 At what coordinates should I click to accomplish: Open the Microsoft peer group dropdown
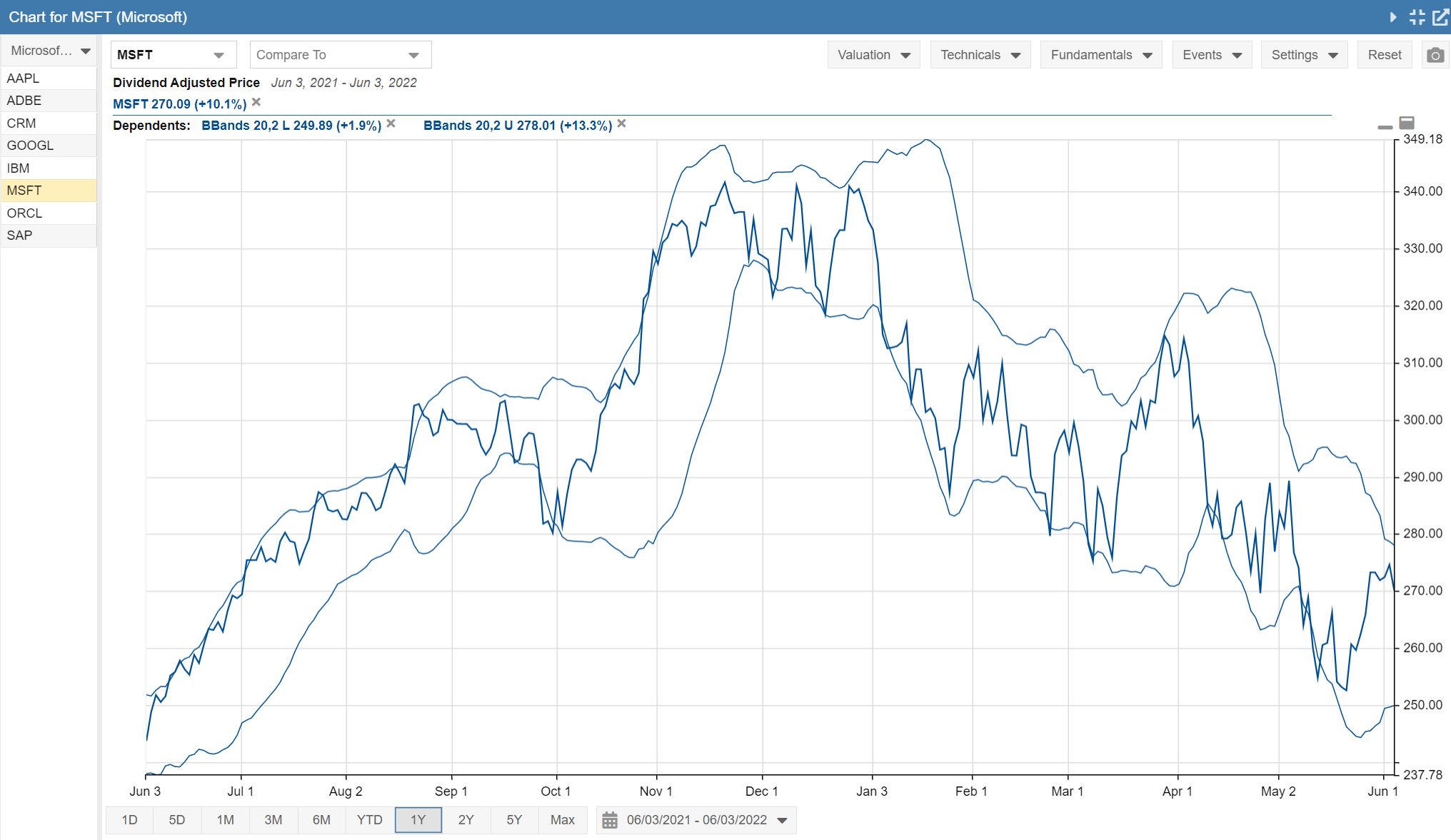tap(49, 51)
